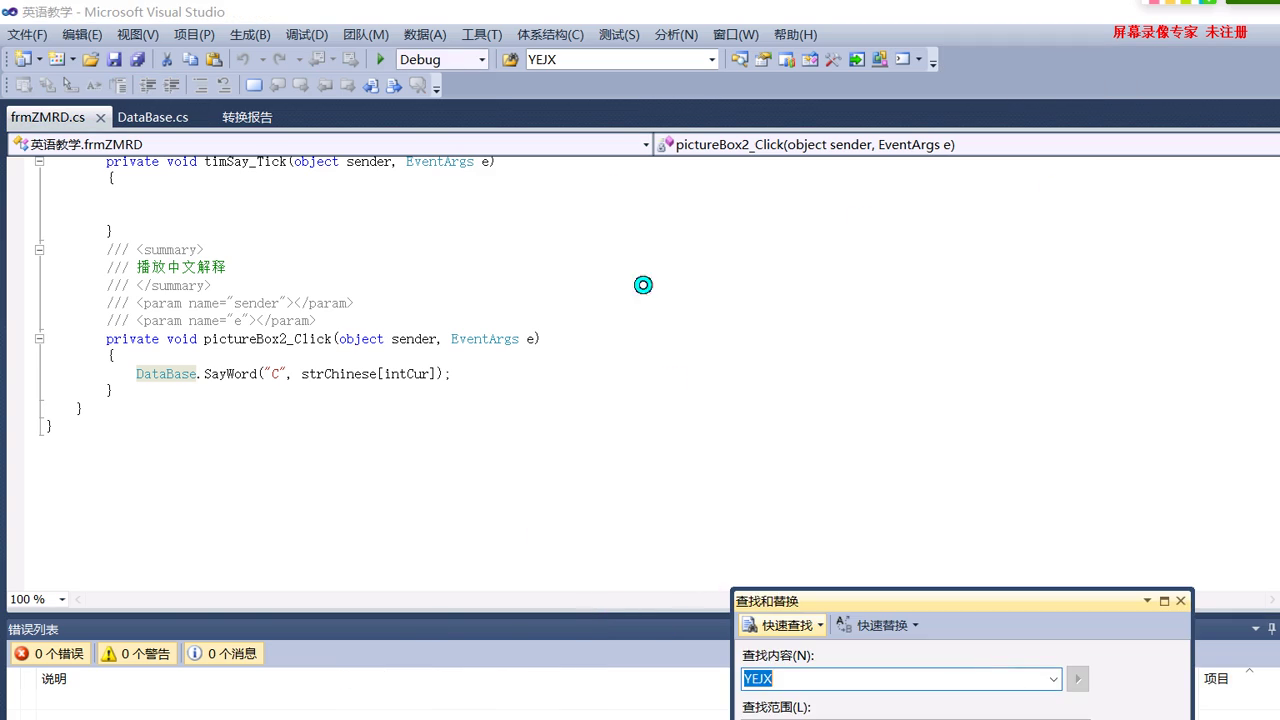The image size is (1280, 720).
Task: Toggle the 0 个错误 errors filter
Action: click(50, 653)
